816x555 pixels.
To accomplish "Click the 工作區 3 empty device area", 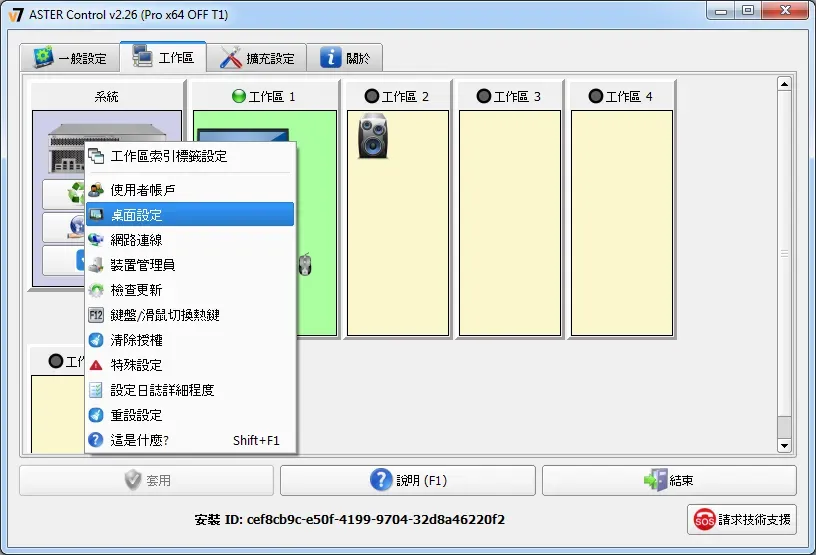I will click(510, 223).
